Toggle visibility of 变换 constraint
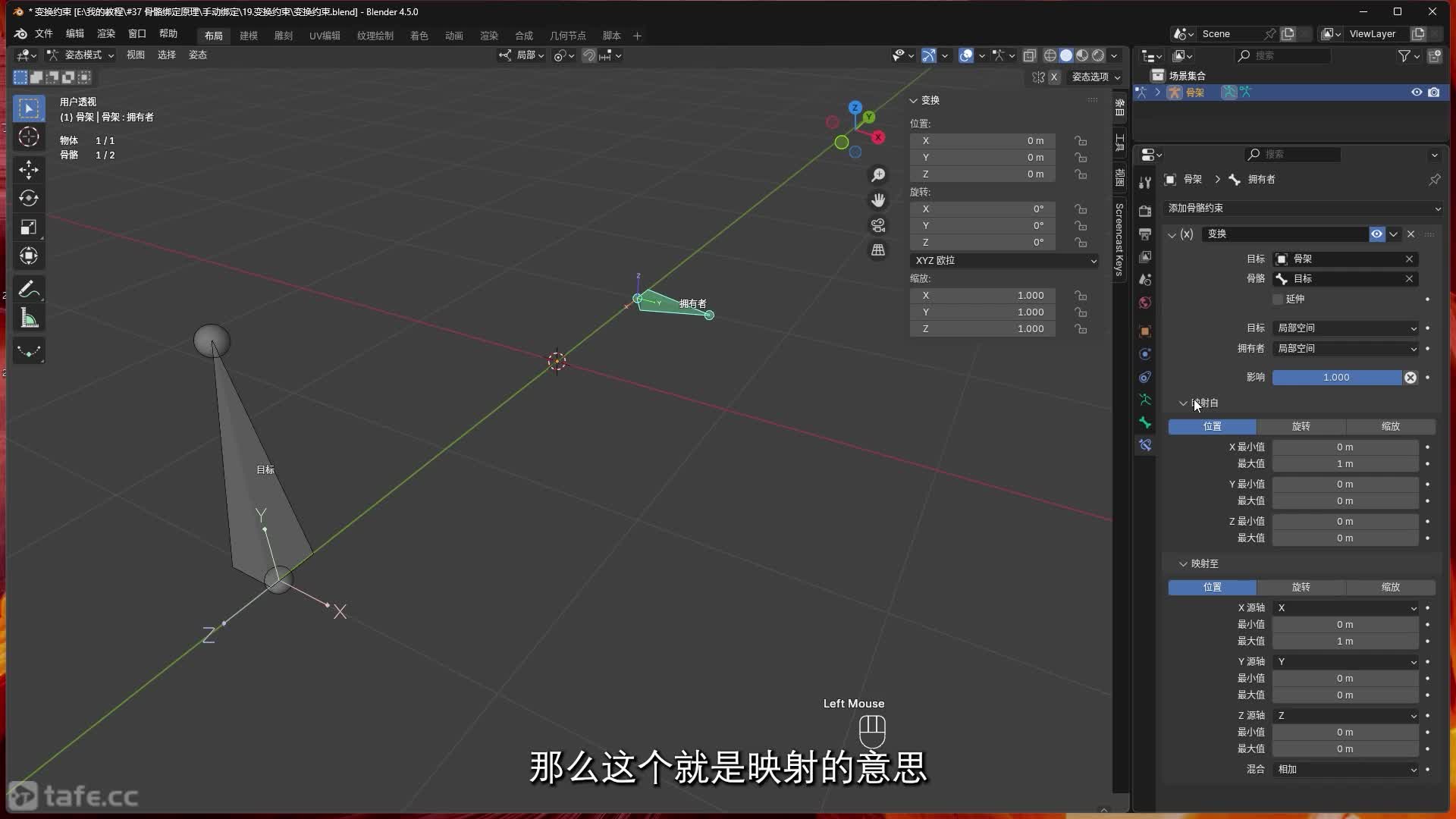1456x819 pixels. pyautogui.click(x=1376, y=234)
